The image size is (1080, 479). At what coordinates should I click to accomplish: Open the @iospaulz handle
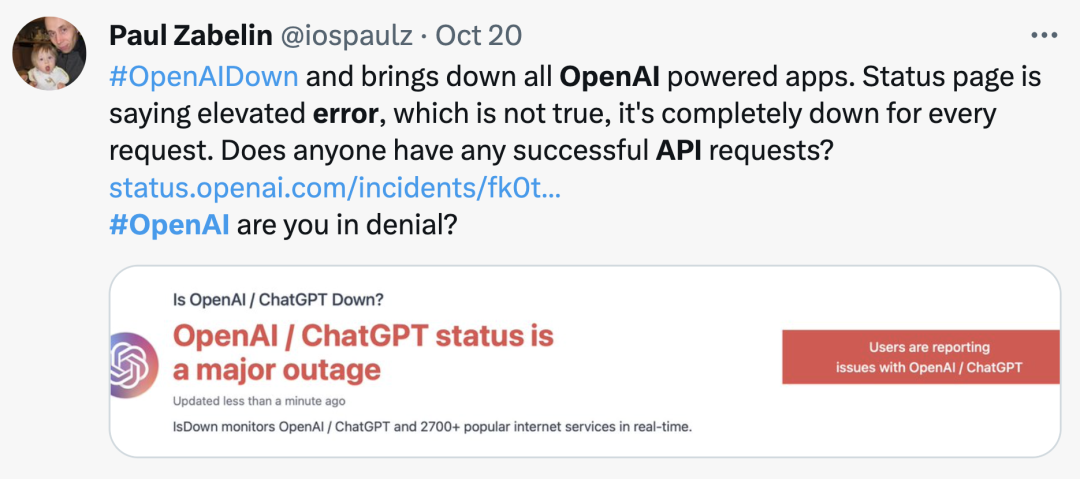(x=346, y=35)
